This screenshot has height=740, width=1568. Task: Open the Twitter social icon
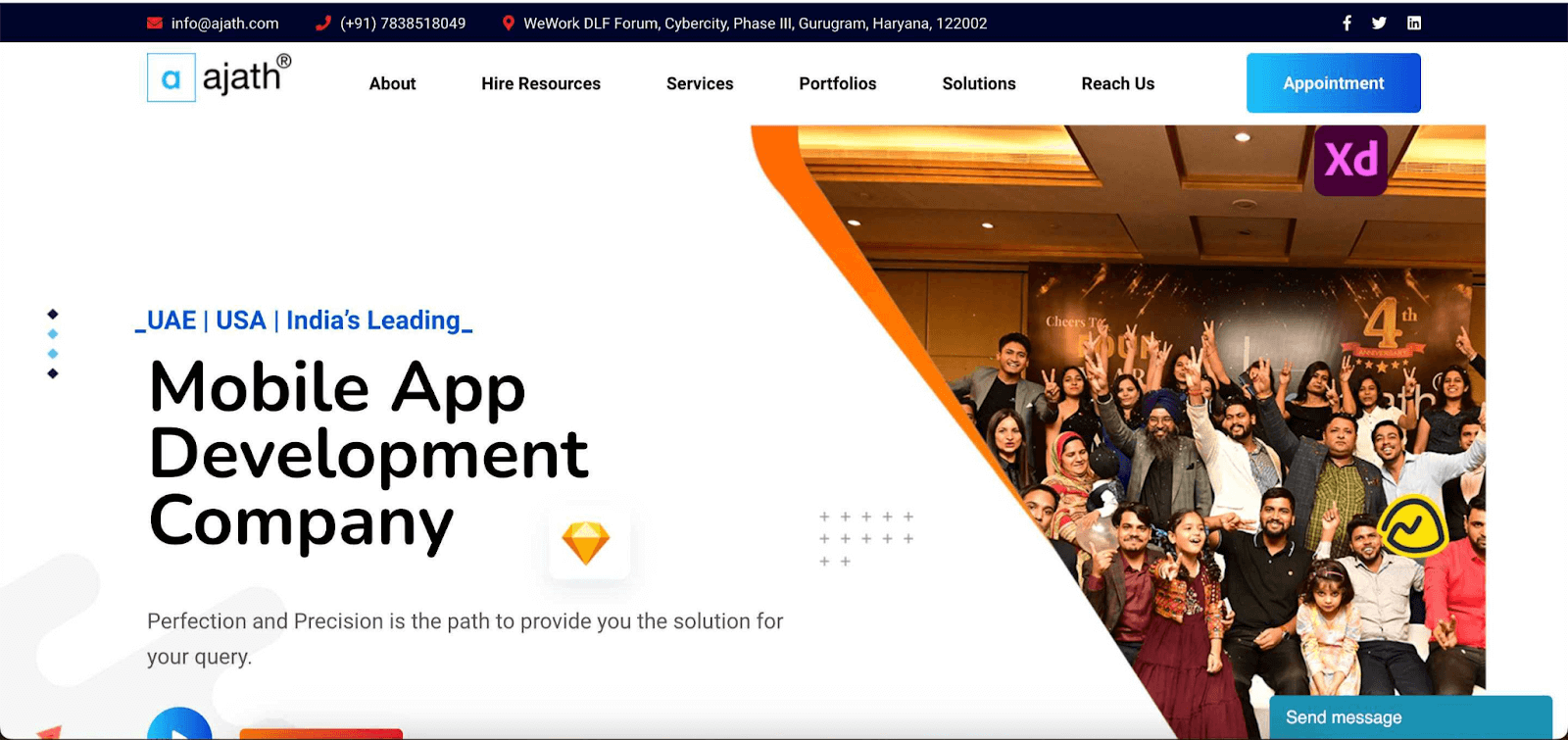[1379, 23]
